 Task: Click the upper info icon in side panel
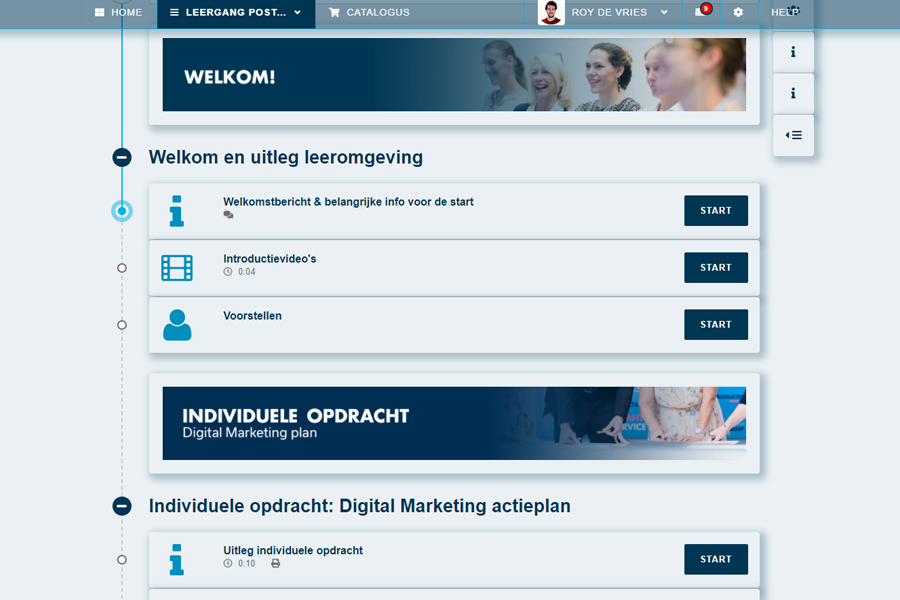coord(793,52)
